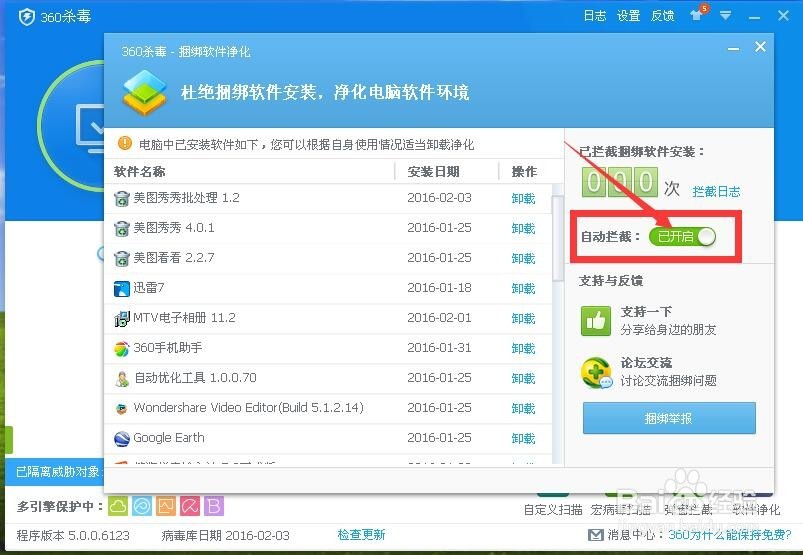803x555 pixels.
Task: Click 检查更新 link in status bar
Action: [x=361, y=535]
